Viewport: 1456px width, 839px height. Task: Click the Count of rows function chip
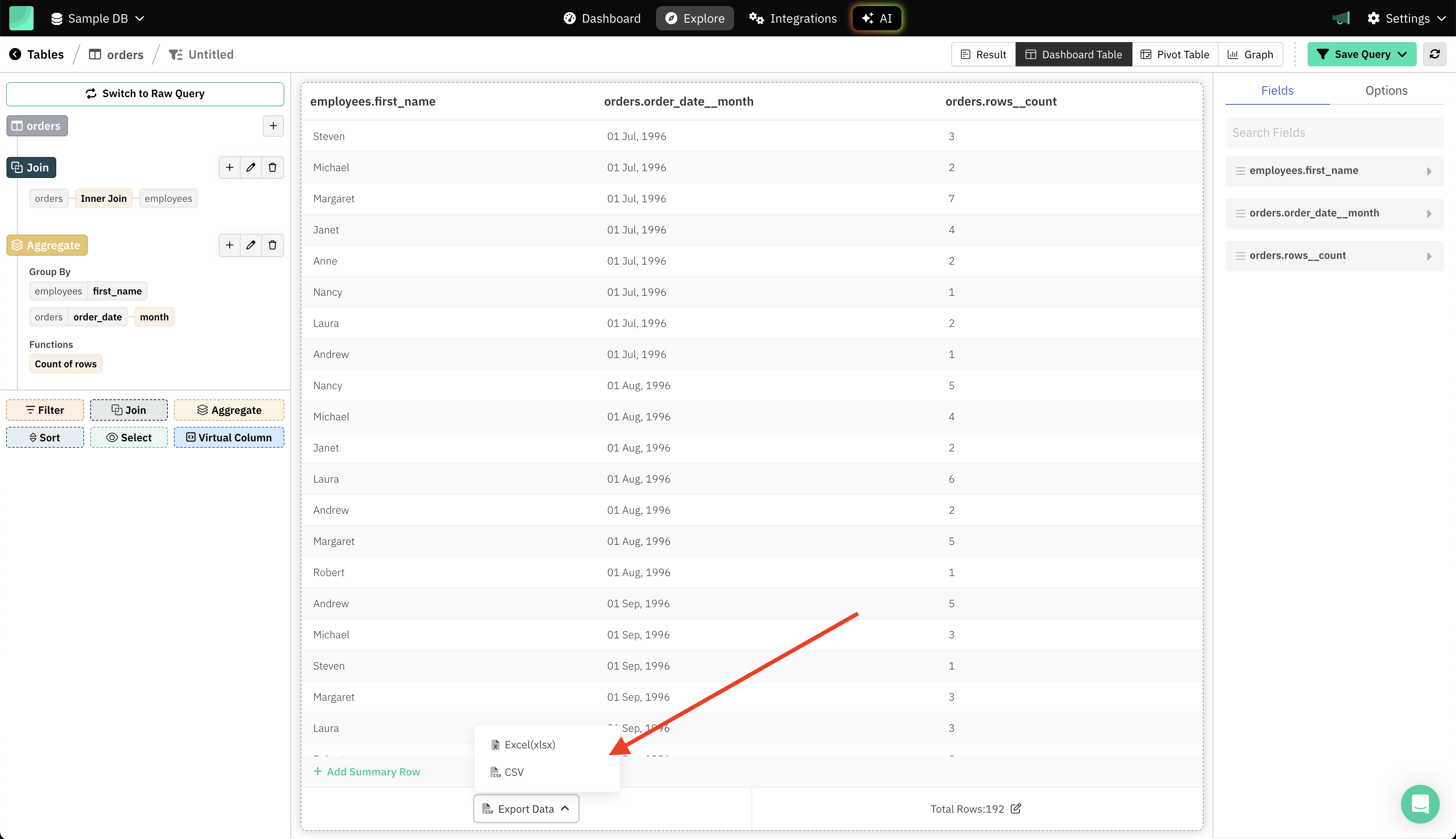tap(66, 364)
